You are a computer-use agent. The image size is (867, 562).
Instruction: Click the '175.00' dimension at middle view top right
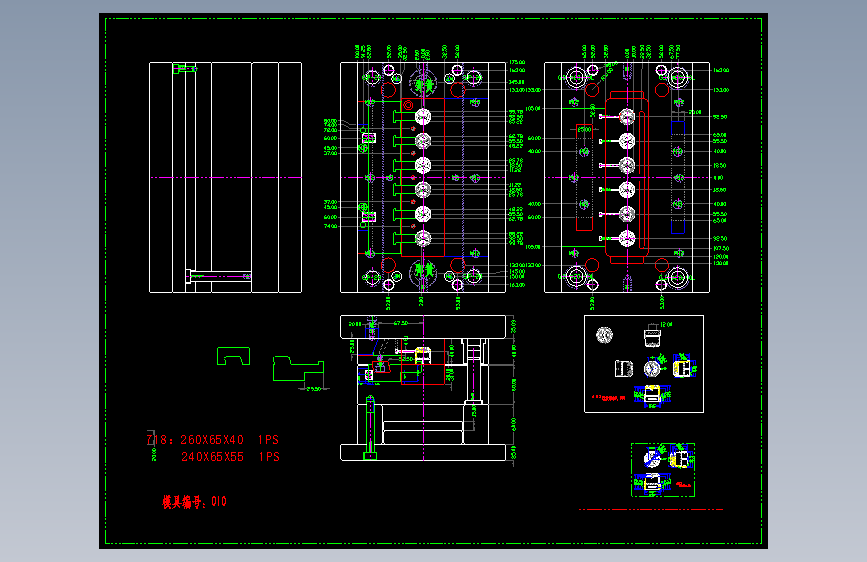point(517,63)
